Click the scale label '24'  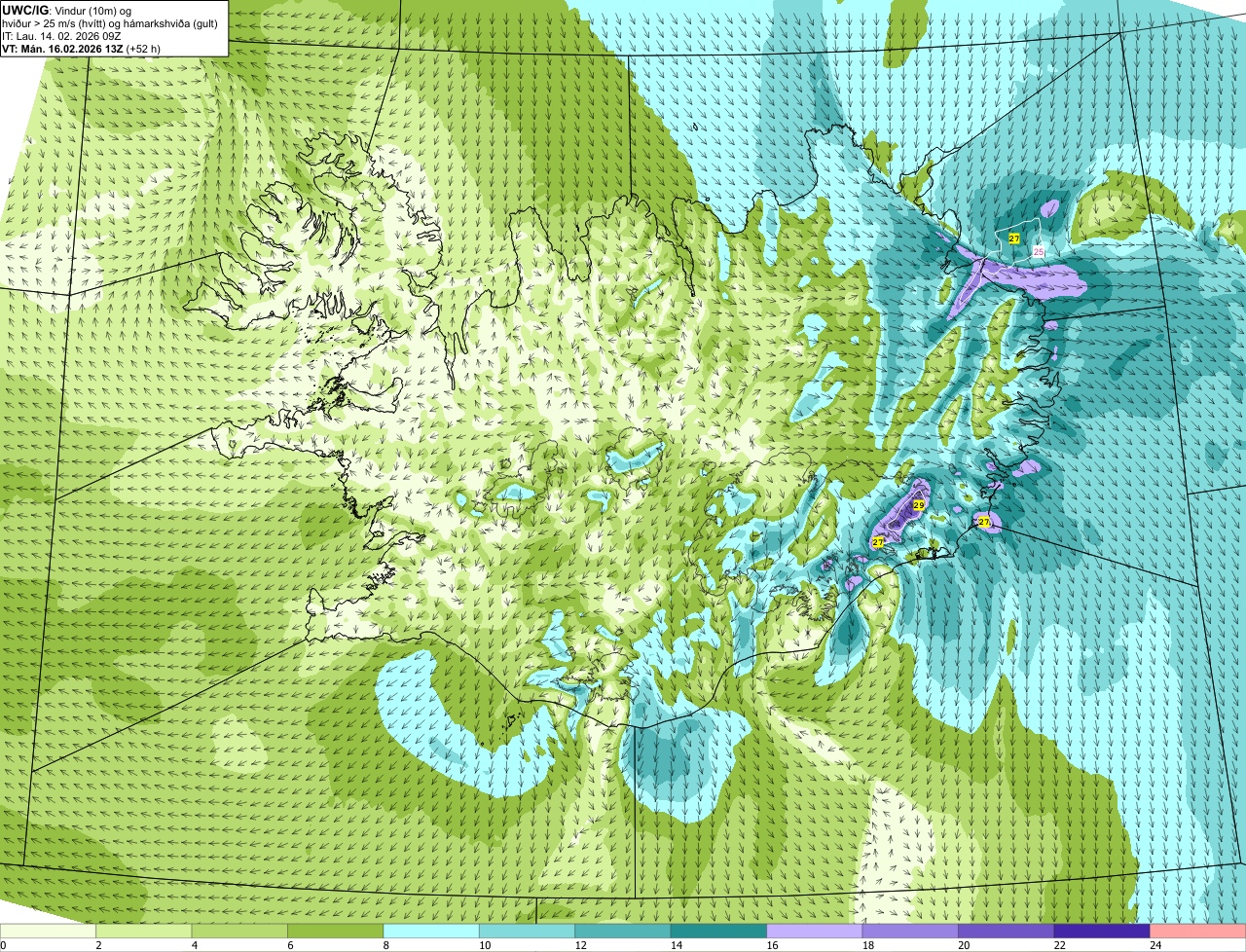point(1154,944)
